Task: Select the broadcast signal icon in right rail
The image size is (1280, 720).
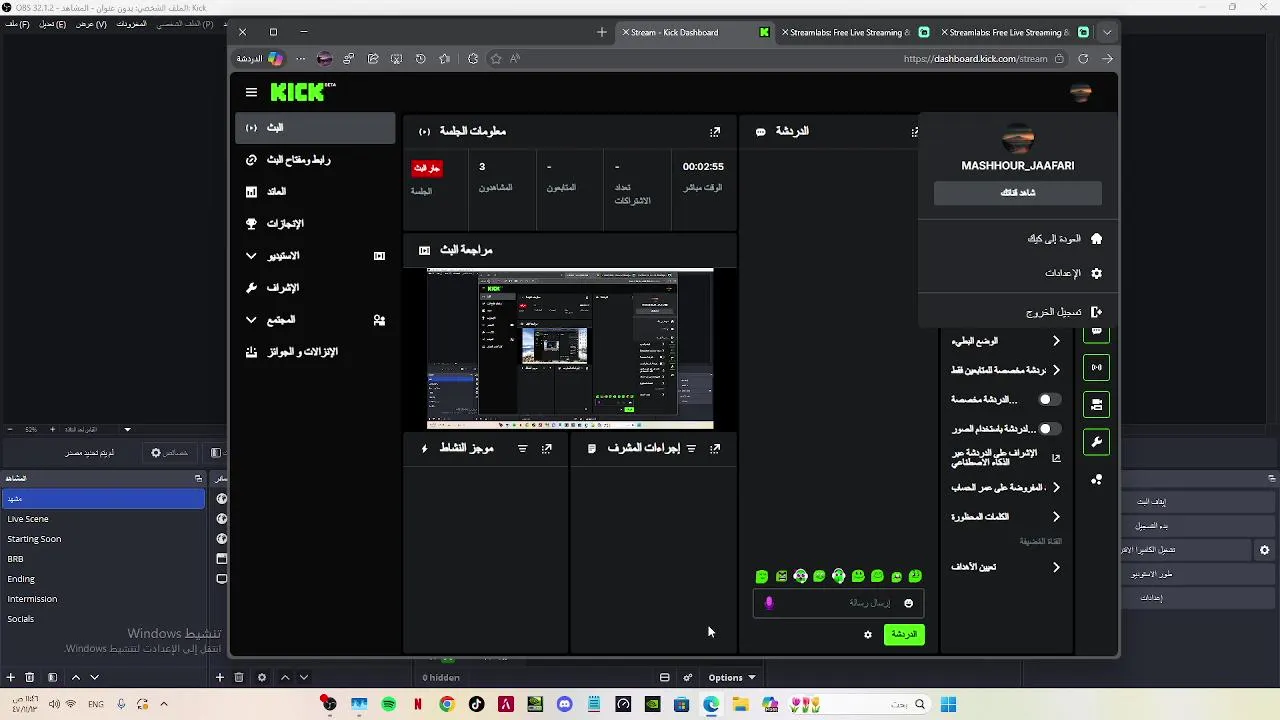Action: [x=1097, y=367]
